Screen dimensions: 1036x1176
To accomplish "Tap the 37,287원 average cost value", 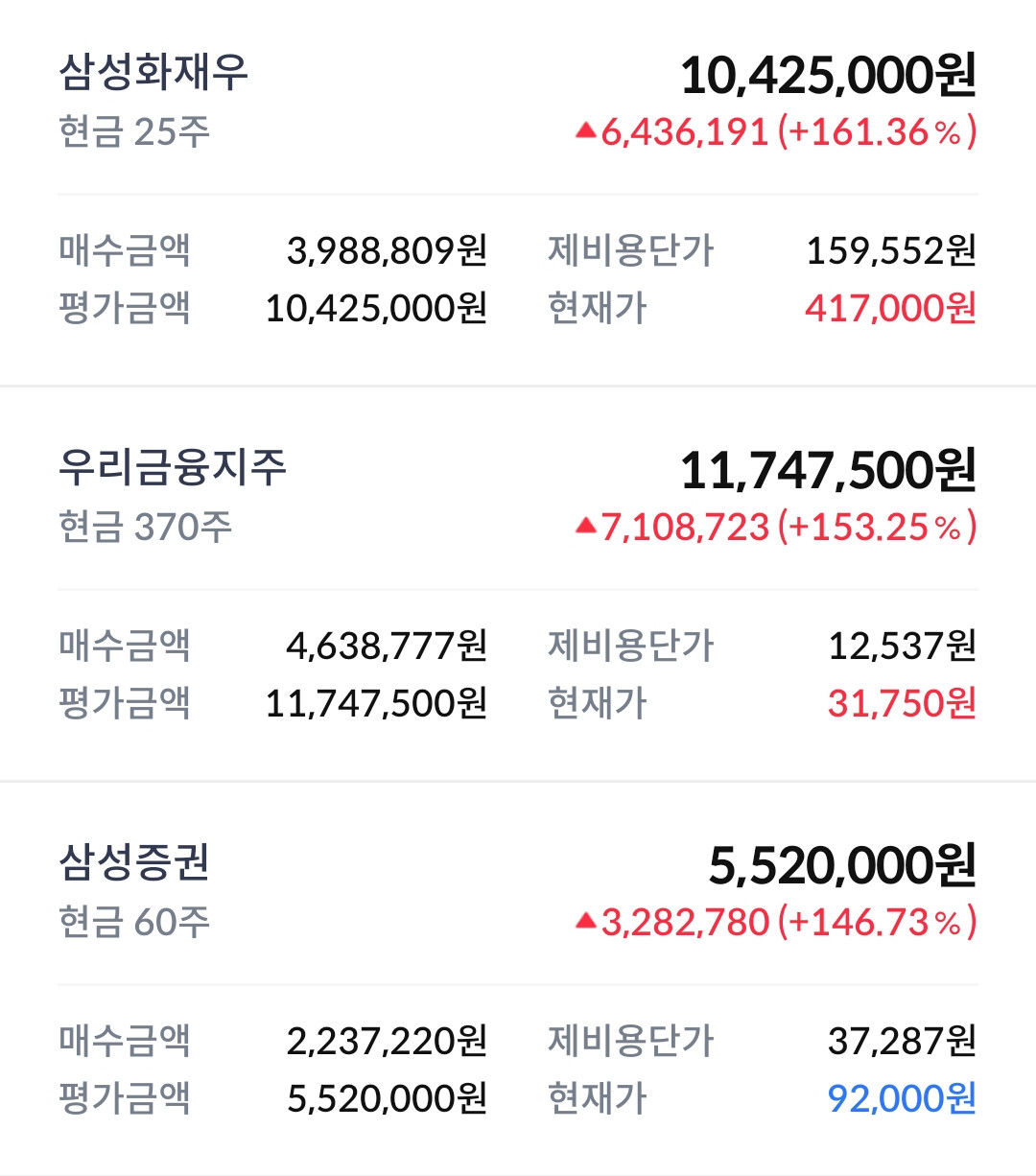I will tap(902, 1041).
